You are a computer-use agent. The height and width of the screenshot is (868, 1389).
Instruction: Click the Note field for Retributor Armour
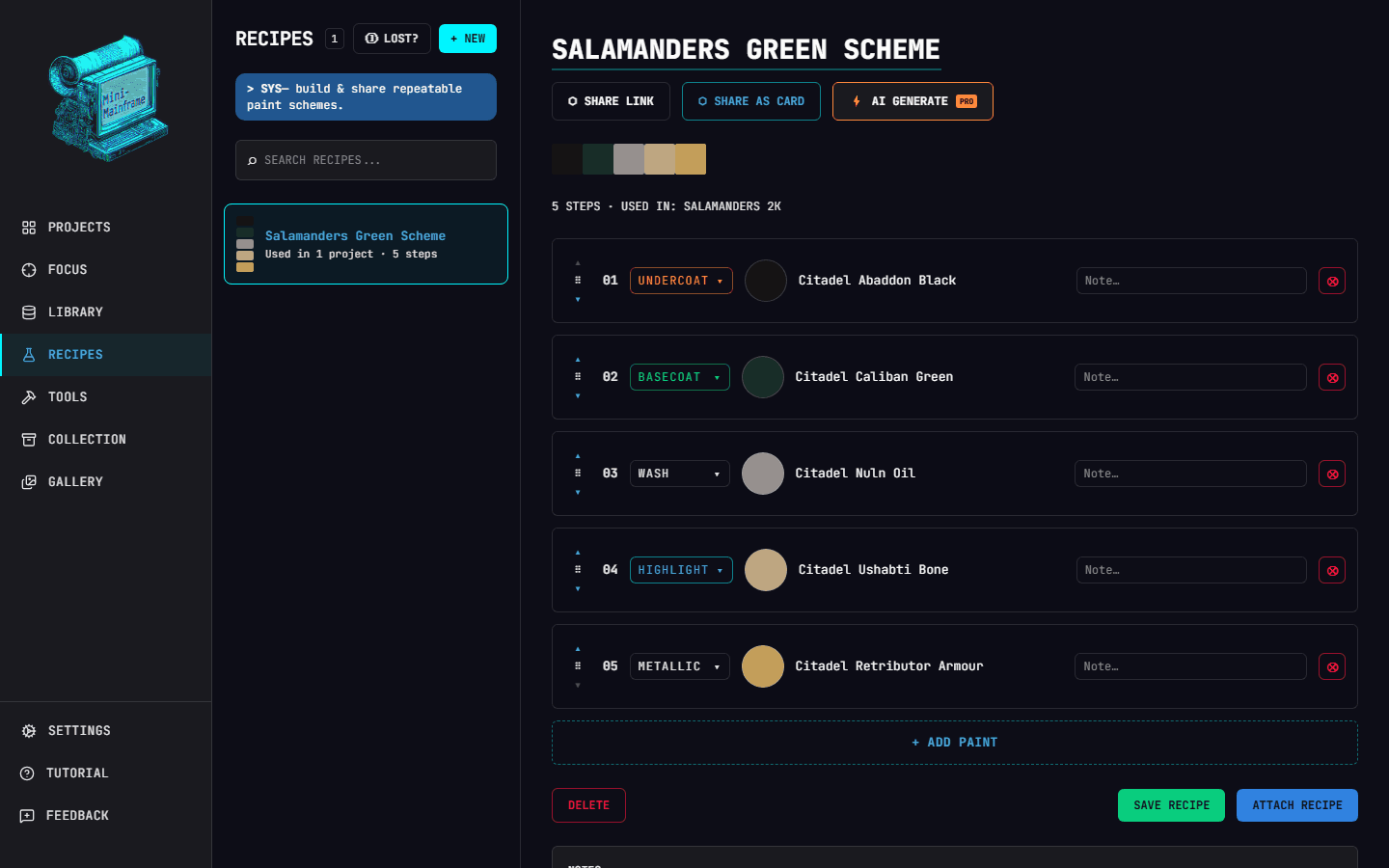click(1190, 666)
